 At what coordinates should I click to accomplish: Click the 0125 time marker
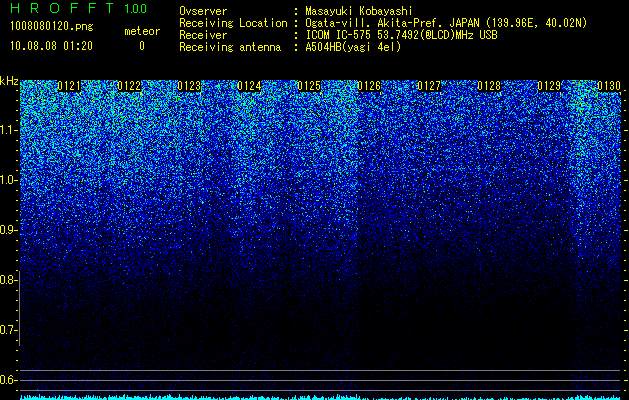(309, 86)
